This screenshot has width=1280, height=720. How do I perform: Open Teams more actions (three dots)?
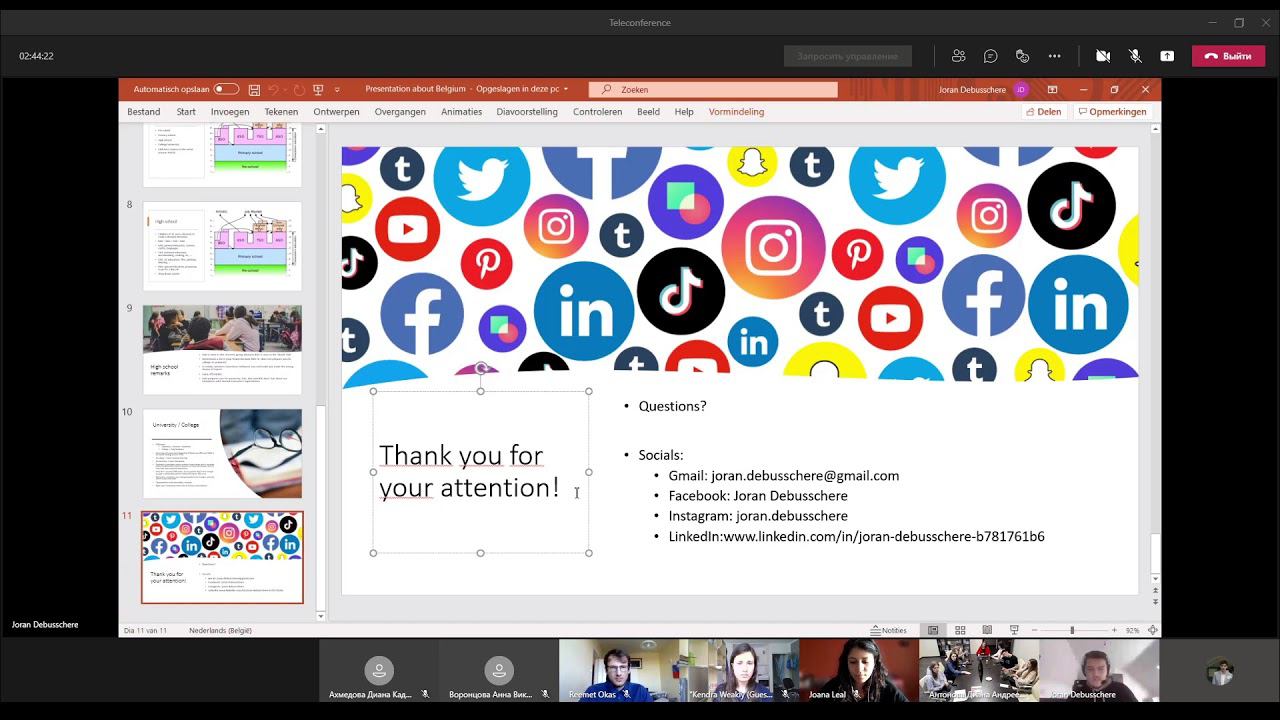(1054, 56)
